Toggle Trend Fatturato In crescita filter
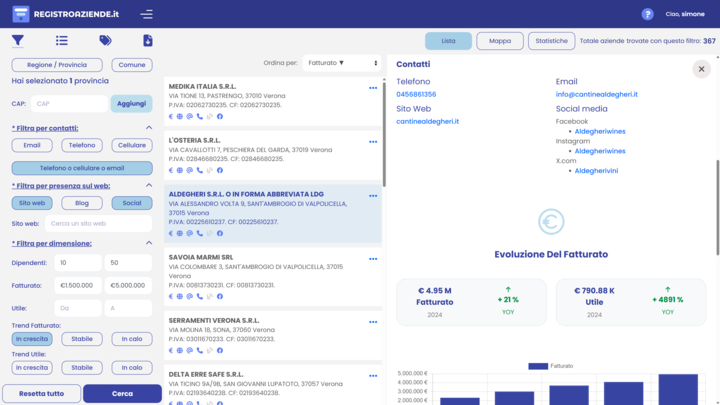 (33, 339)
